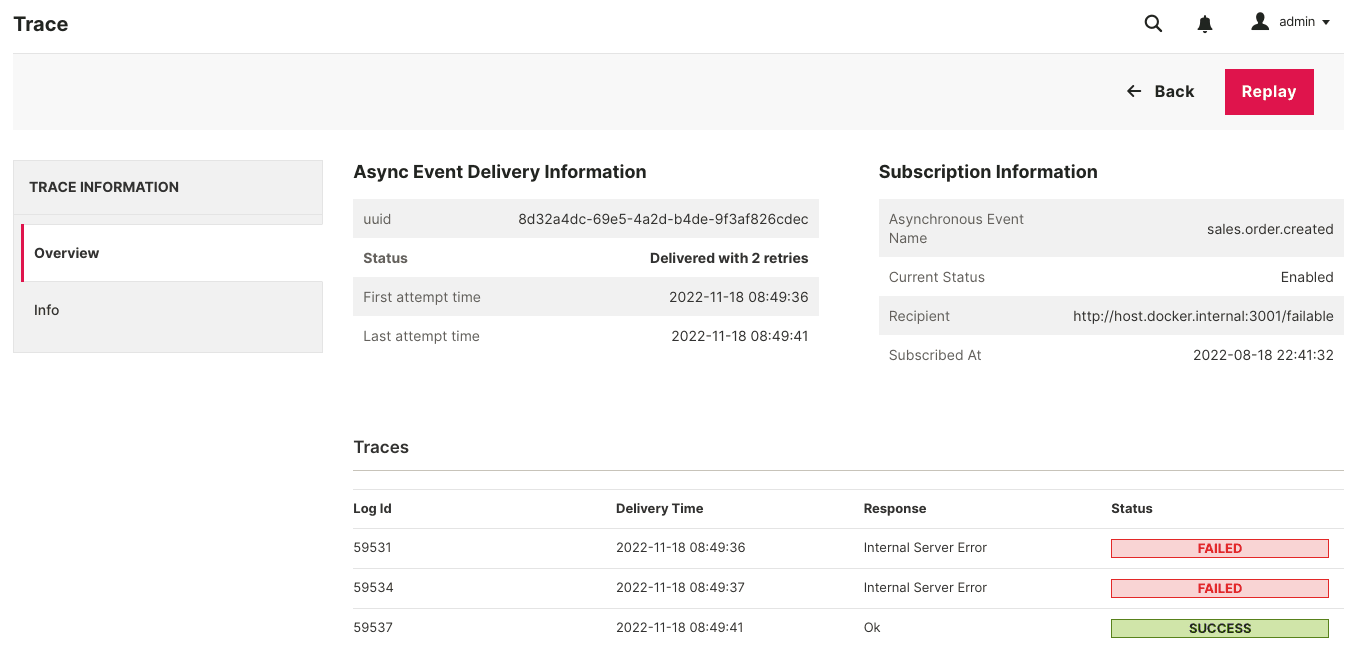Click the recipient URL host.docker.internal
Image resolution: width=1352 pixels, height=665 pixels.
(x=1203, y=316)
